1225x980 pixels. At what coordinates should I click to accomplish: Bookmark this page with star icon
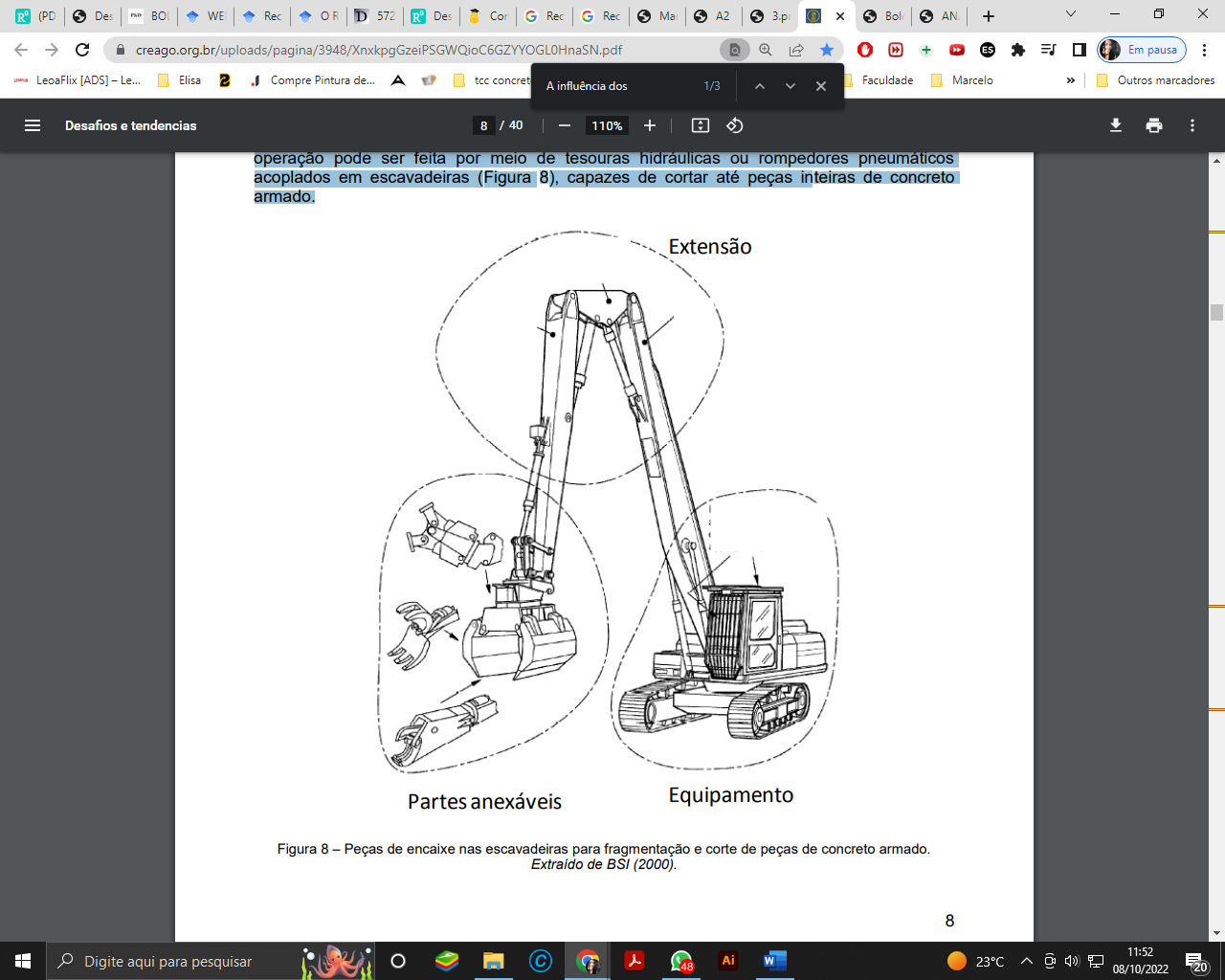(827, 50)
